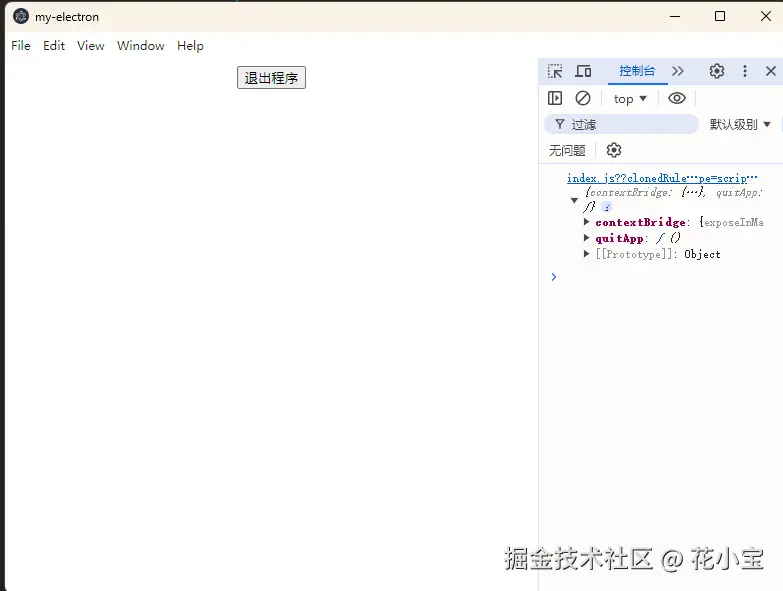
Task: Minimize the my-electron window
Action: click(675, 16)
